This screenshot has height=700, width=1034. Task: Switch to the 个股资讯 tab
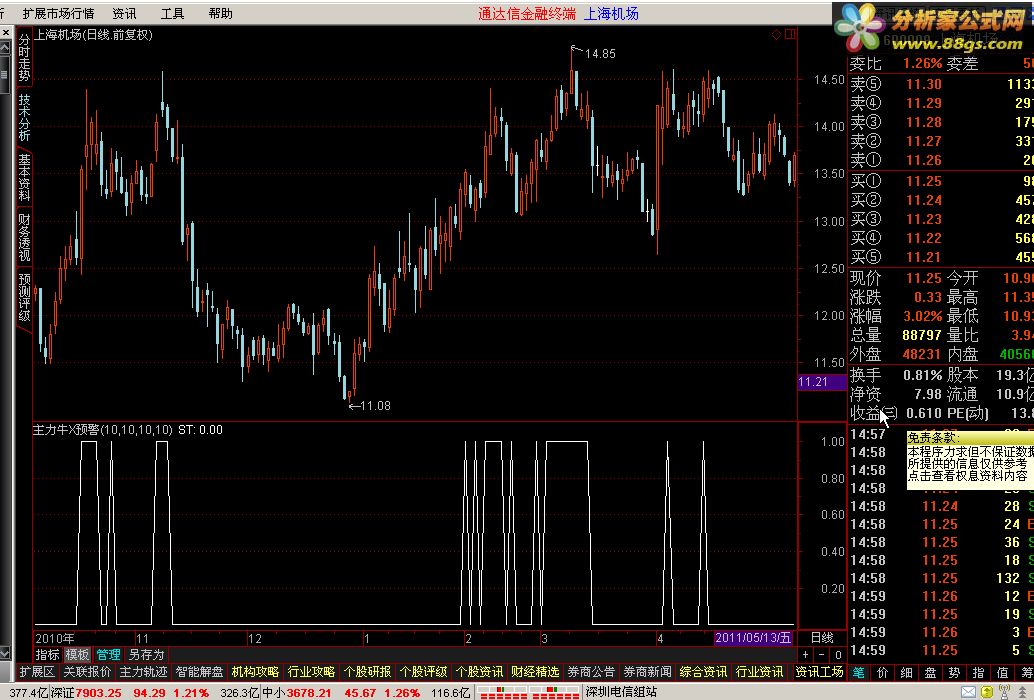pyautogui.click(x=479, y=672)
